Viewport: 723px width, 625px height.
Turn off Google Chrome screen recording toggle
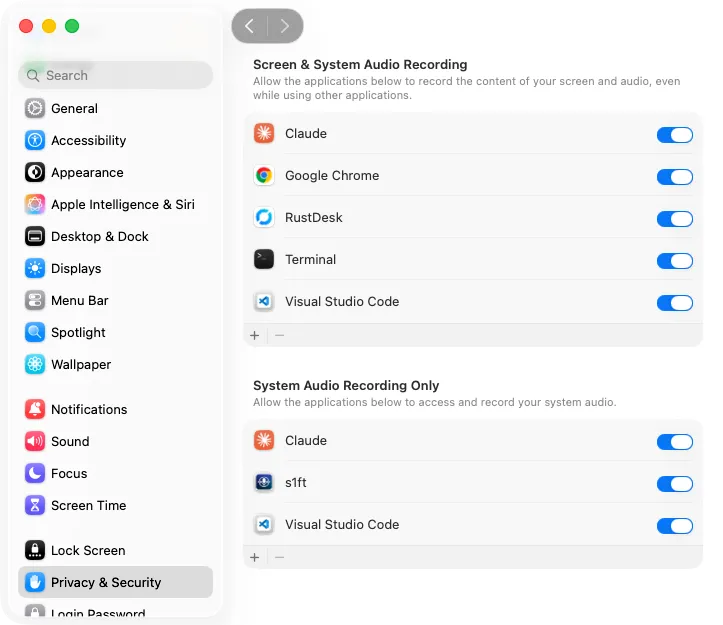(x=675, y=177)
